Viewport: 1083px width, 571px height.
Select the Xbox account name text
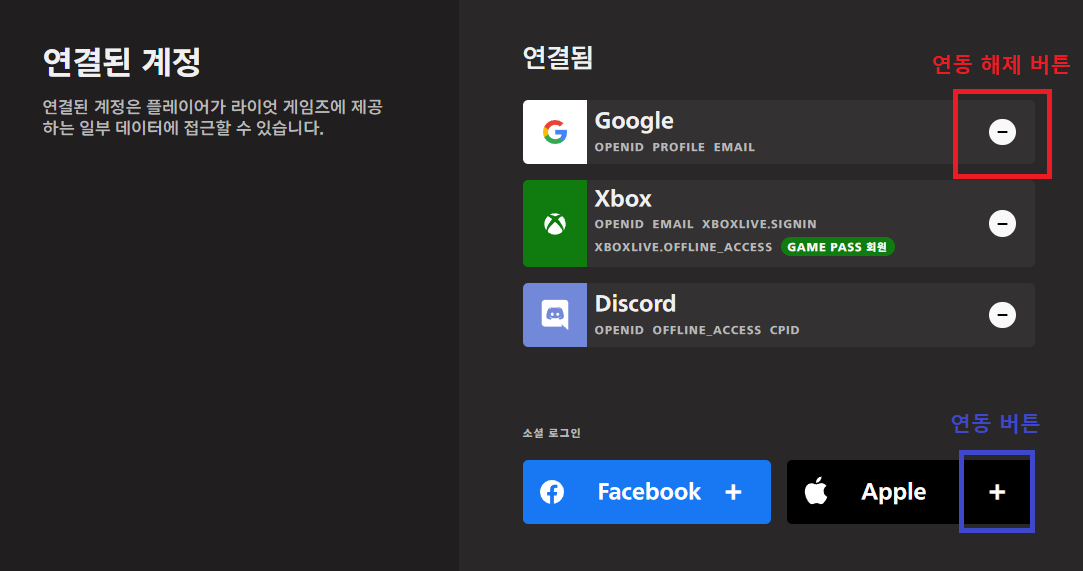pos(623,199)
